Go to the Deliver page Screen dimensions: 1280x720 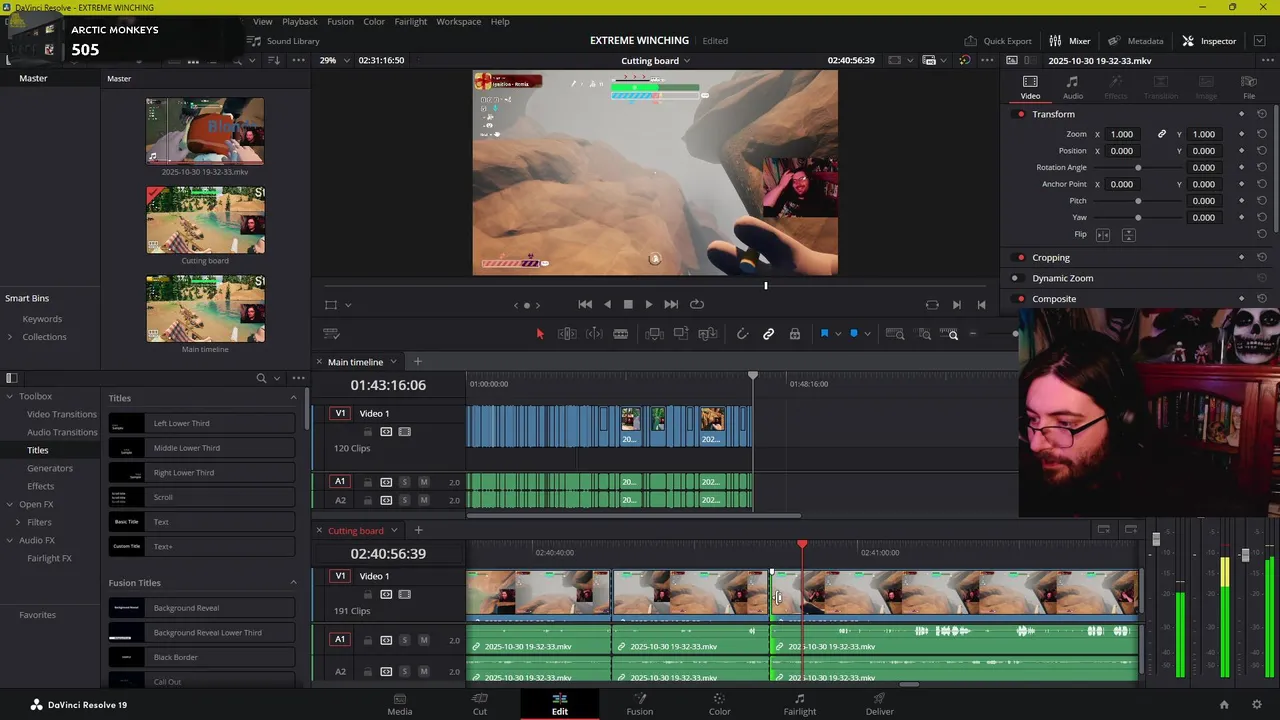pos(879,704)
